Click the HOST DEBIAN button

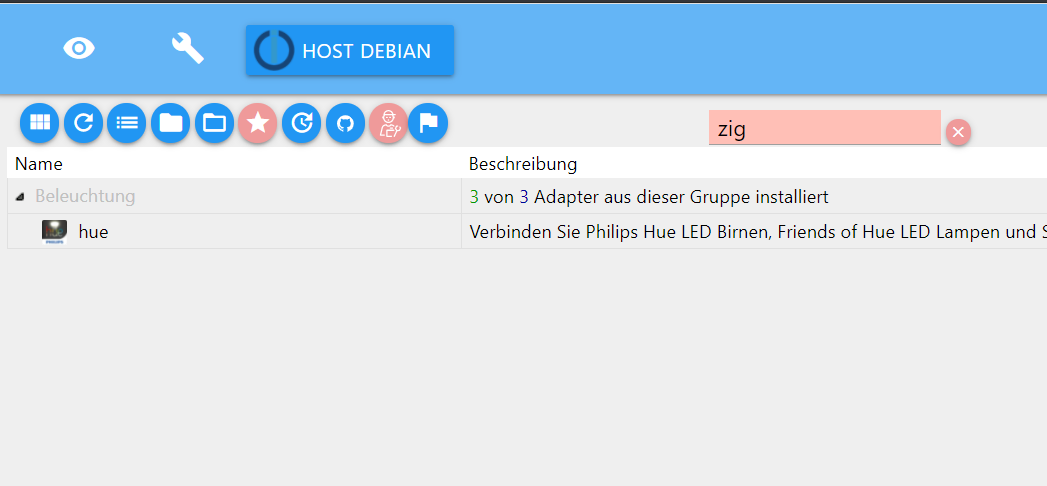coord(366,51)
